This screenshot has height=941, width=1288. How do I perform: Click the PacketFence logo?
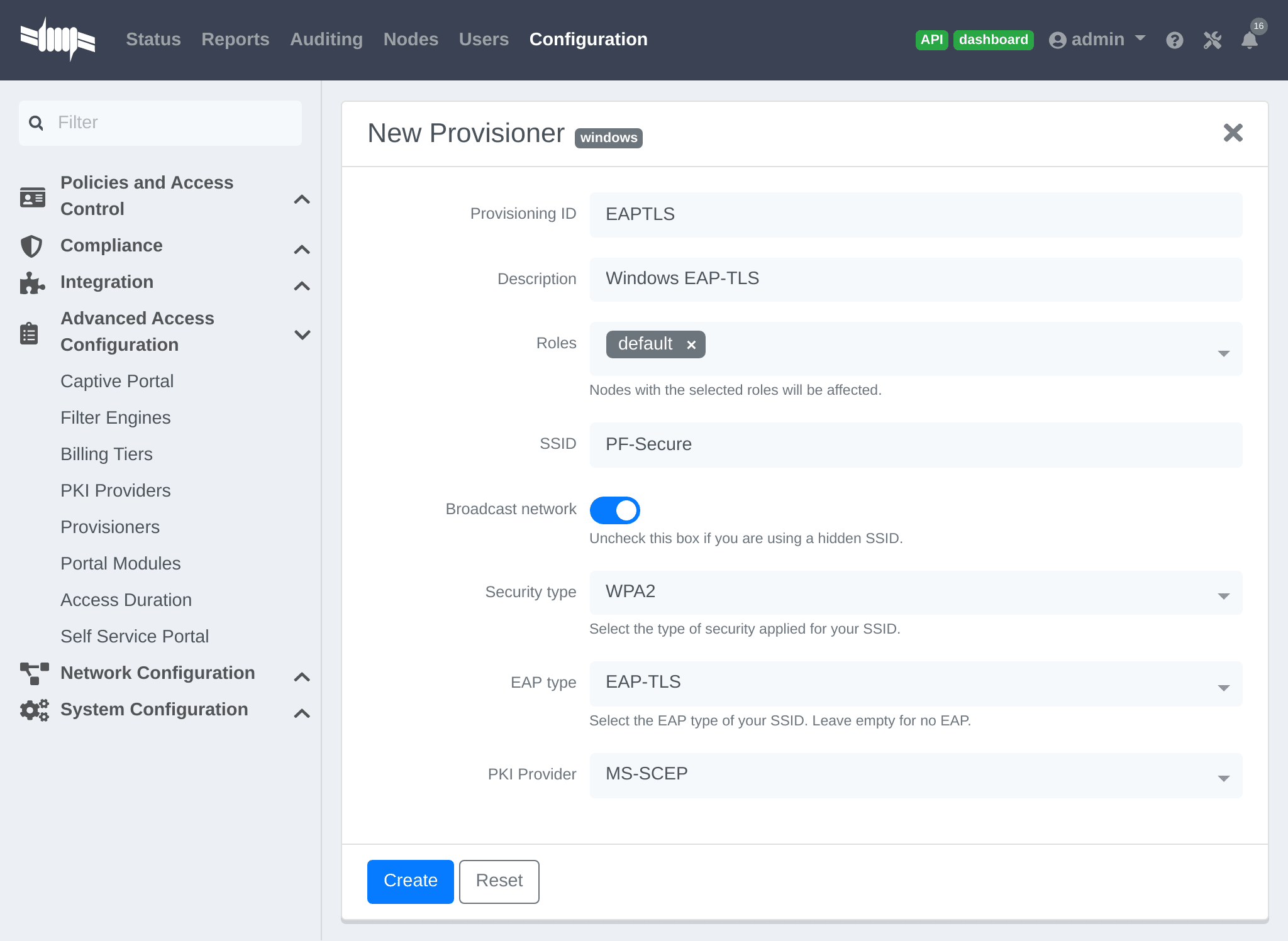pyautogui.click(x=58, y=38)
